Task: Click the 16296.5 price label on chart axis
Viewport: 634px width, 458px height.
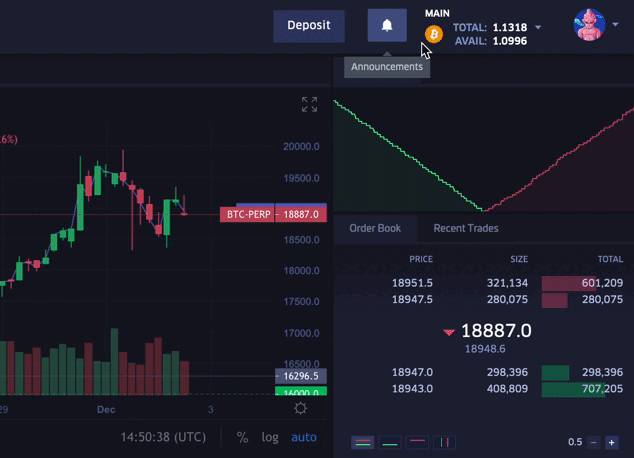Action: (x=301, y=376)
